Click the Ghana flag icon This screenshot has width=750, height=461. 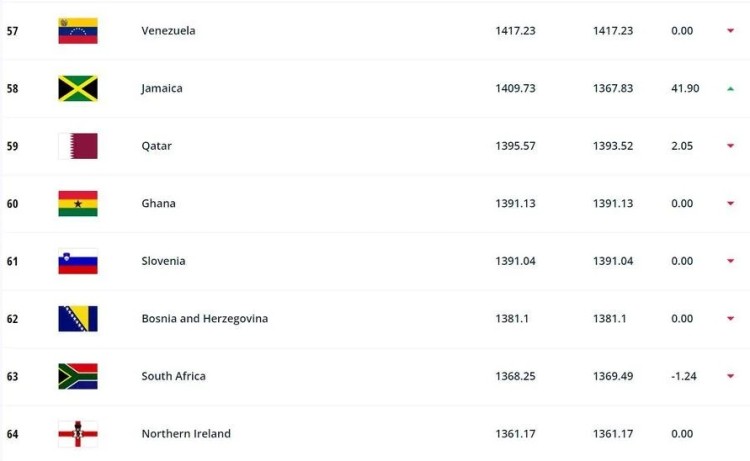point(78,204)
